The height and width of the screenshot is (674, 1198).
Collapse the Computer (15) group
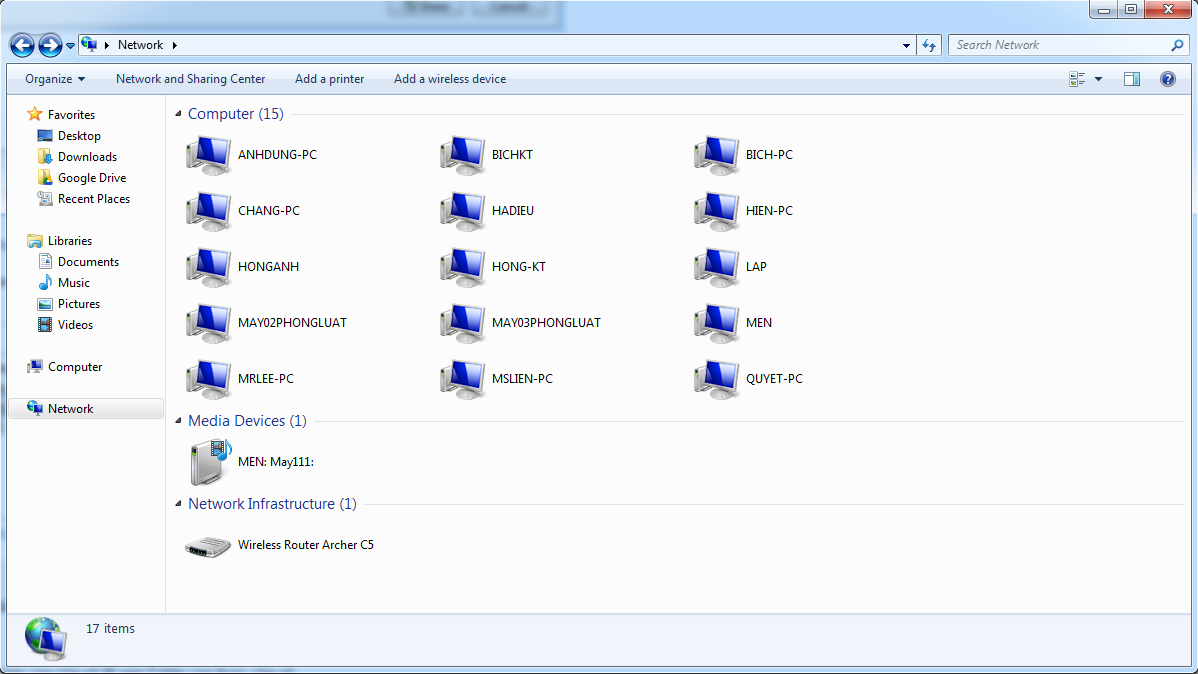pyautogui.click(x=179, y=114)
